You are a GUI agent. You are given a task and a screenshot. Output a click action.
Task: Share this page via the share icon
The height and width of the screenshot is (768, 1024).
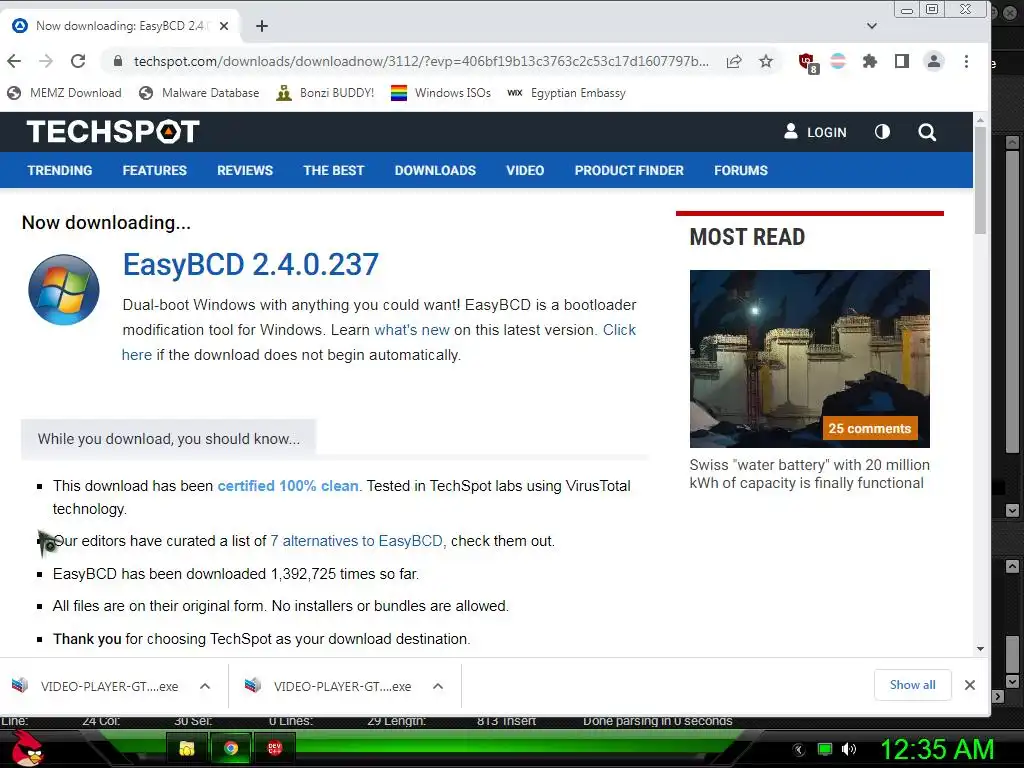[x=734, y=61]
